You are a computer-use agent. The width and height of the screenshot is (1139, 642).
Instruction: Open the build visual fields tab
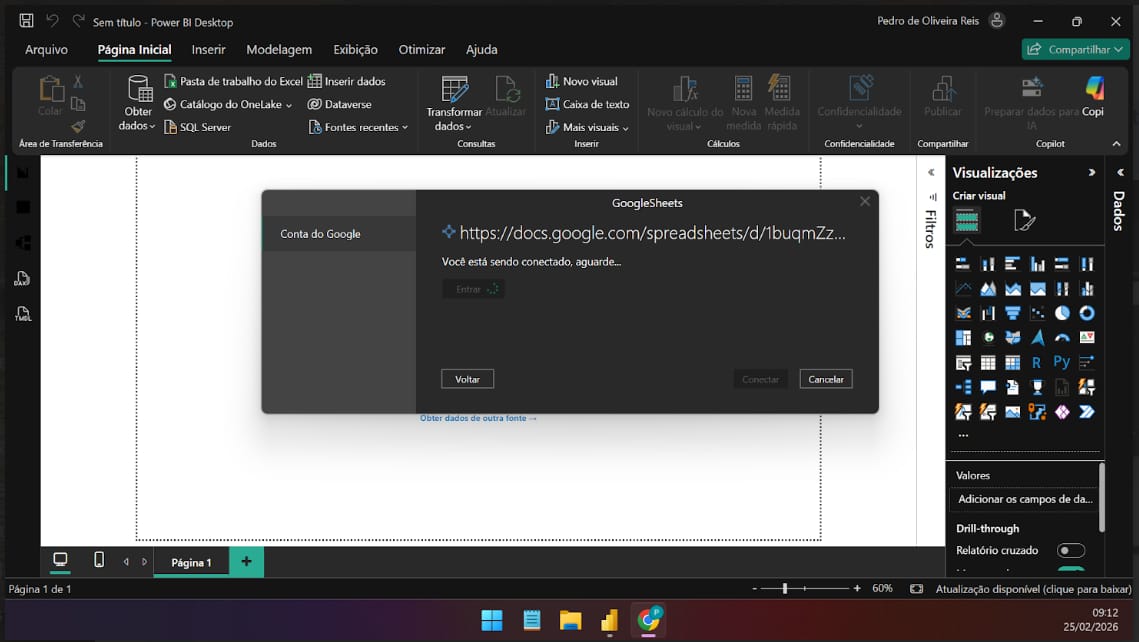[x=967, y=220]
